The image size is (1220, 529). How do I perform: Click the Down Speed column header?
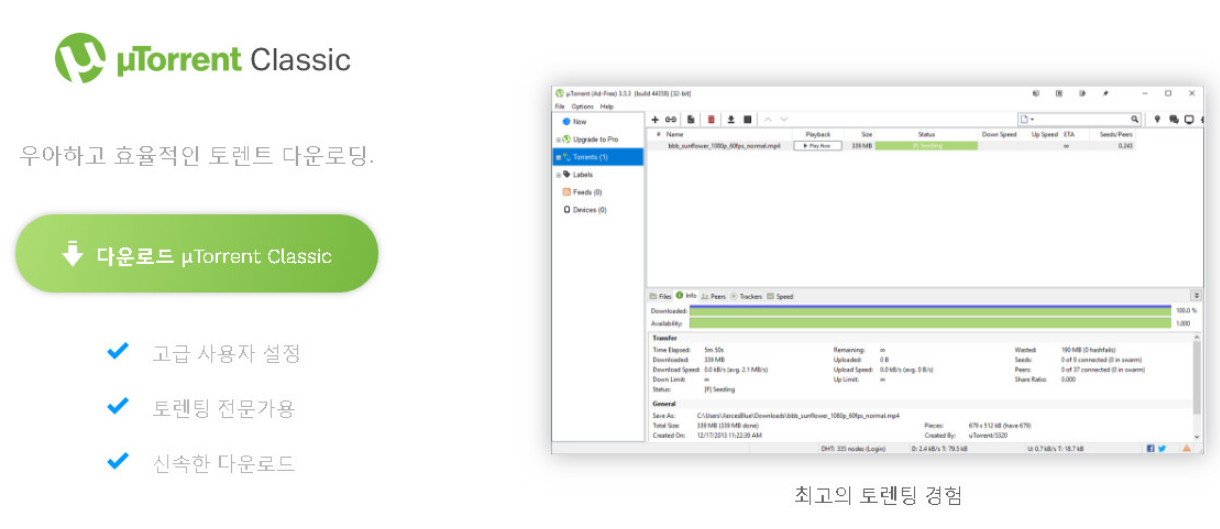point(999,134)
